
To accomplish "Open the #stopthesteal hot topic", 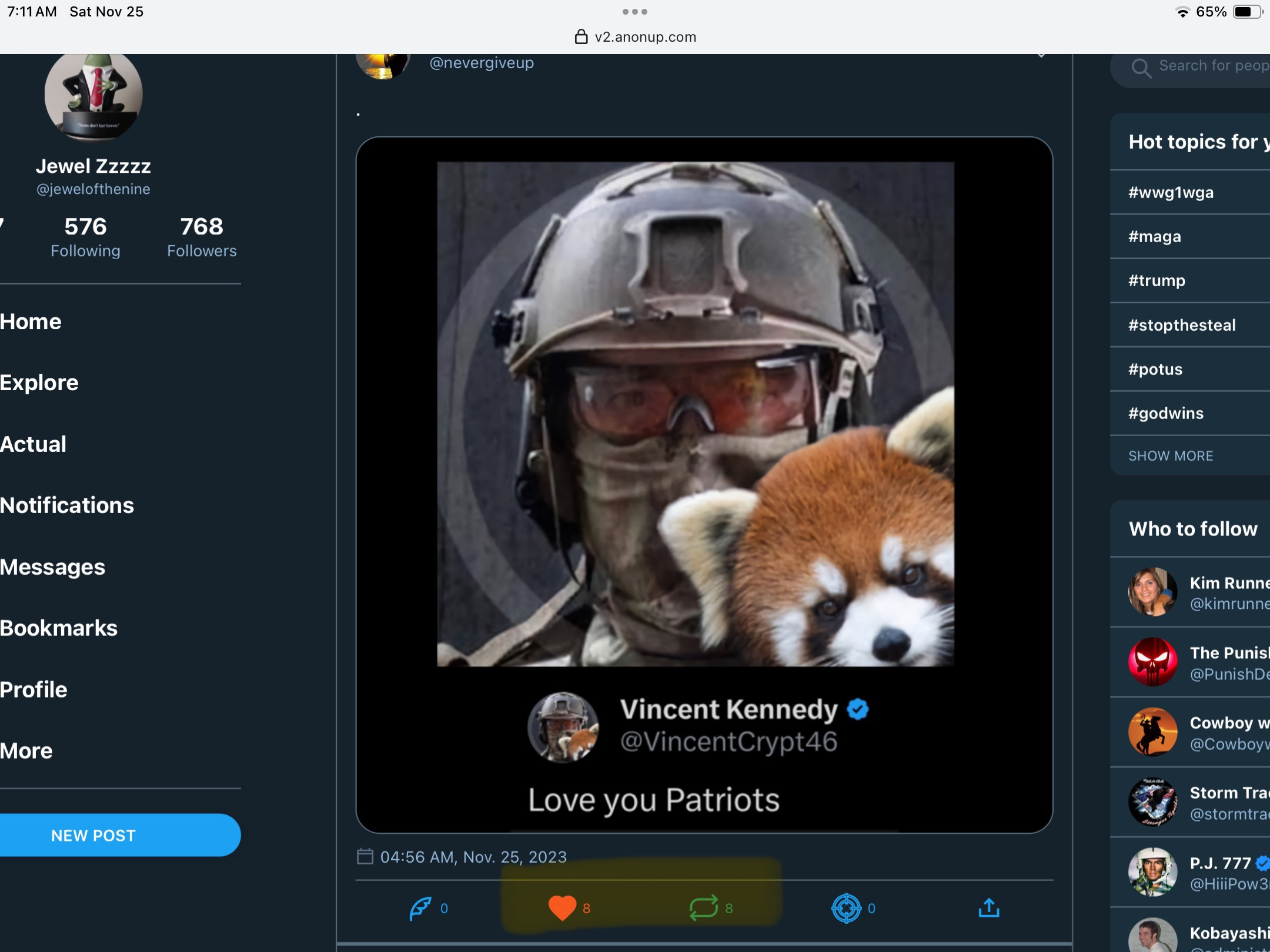I will pyautogui.click(x=1182, y=325).
